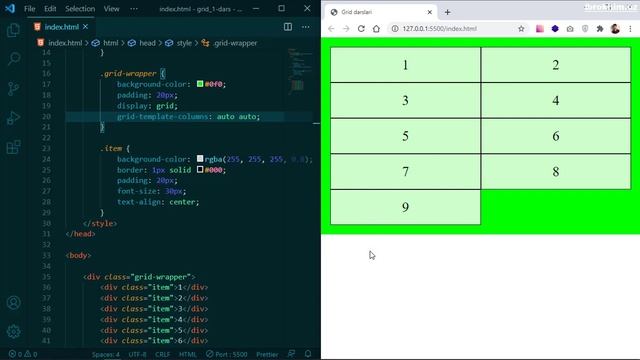Click the display: grid declaration
640x360 pixels.
click(147, 106)
